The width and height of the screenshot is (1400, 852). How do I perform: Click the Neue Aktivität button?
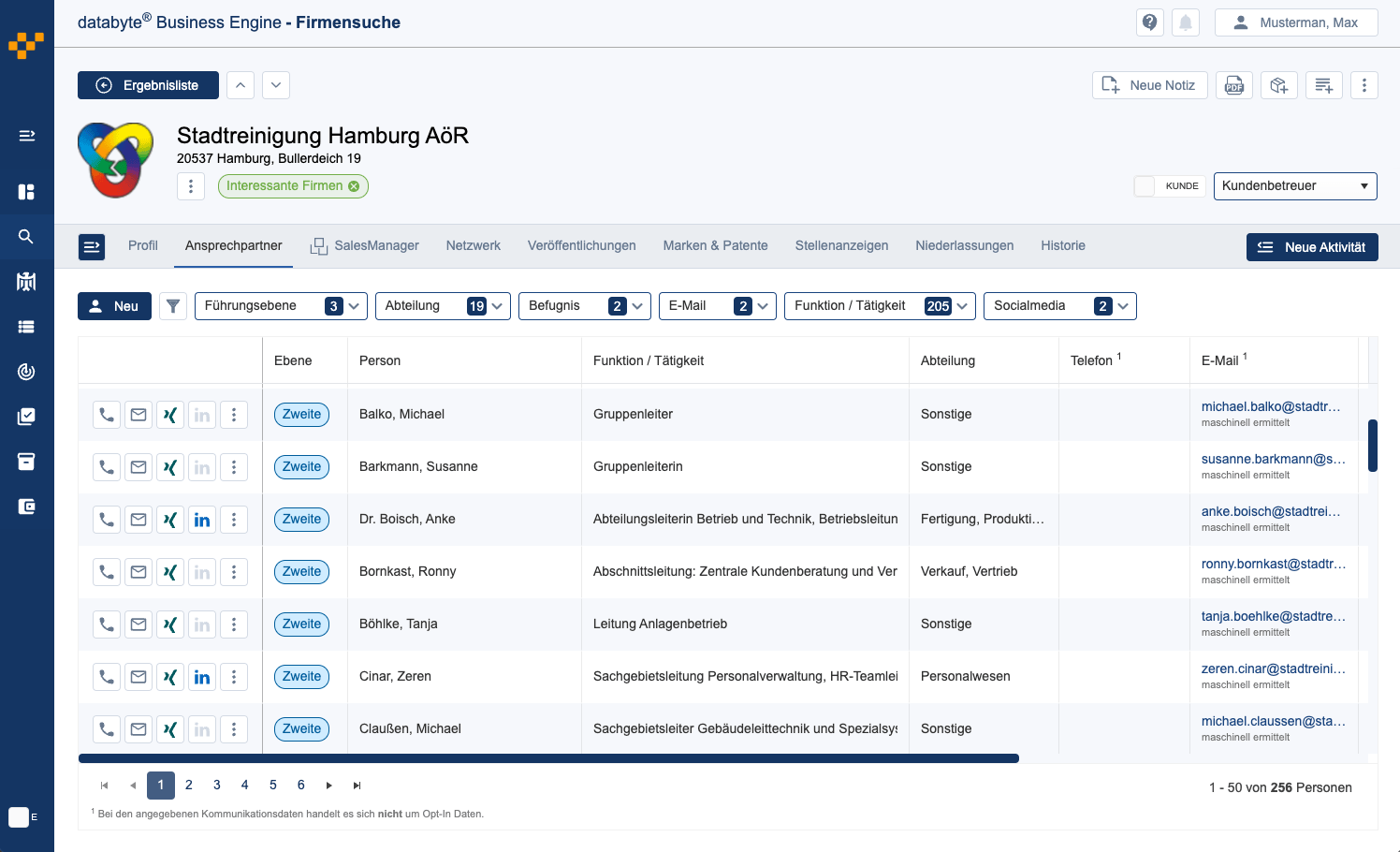pyautogui.click(x=1311, y=247)
